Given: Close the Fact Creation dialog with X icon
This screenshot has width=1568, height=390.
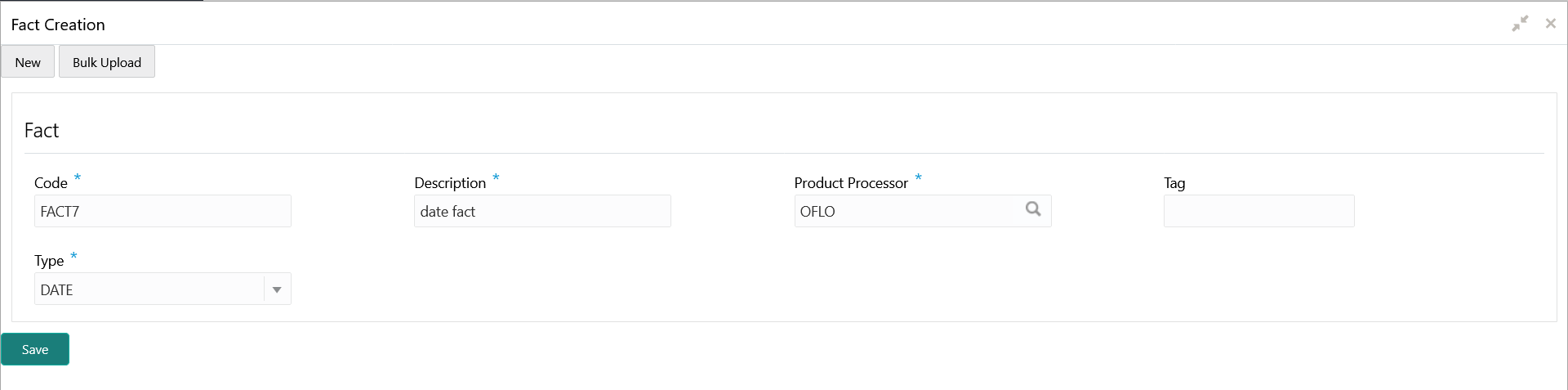Looking at the screenshot, I should click(x=1550, y=24).
